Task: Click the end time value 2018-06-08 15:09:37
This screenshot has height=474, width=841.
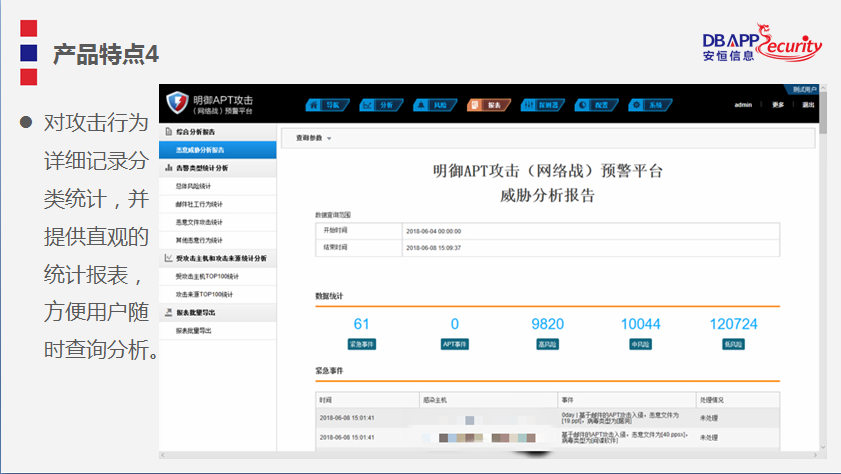Action: coord(433,248)
